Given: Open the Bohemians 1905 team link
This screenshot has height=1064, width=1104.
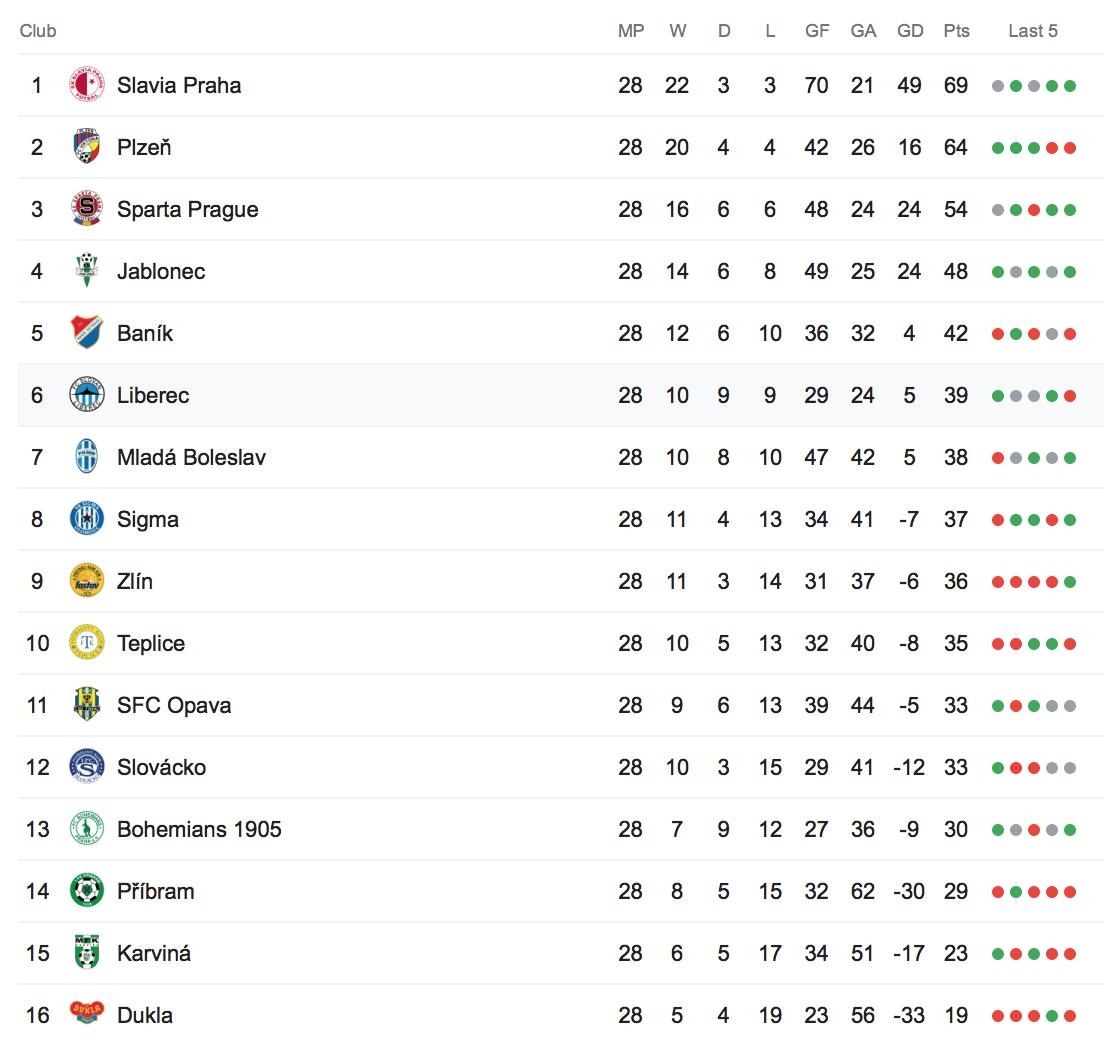Looking at the screenshot, I should pos(199,829).
